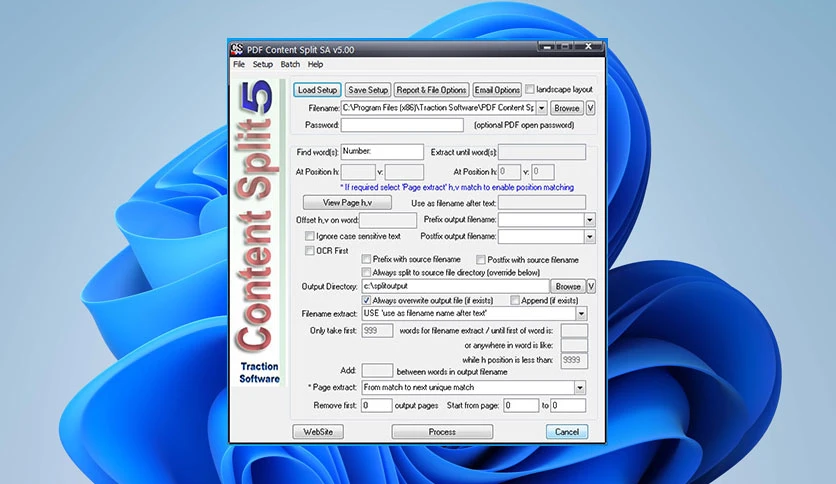Click the Extract until word(s) field

click(x=542, y=152)
